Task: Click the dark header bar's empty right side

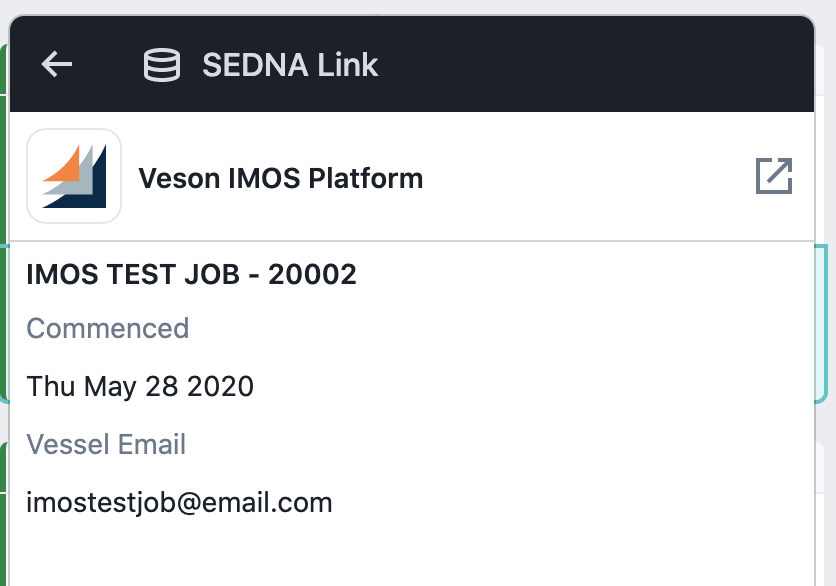Action: coord(597,64)
